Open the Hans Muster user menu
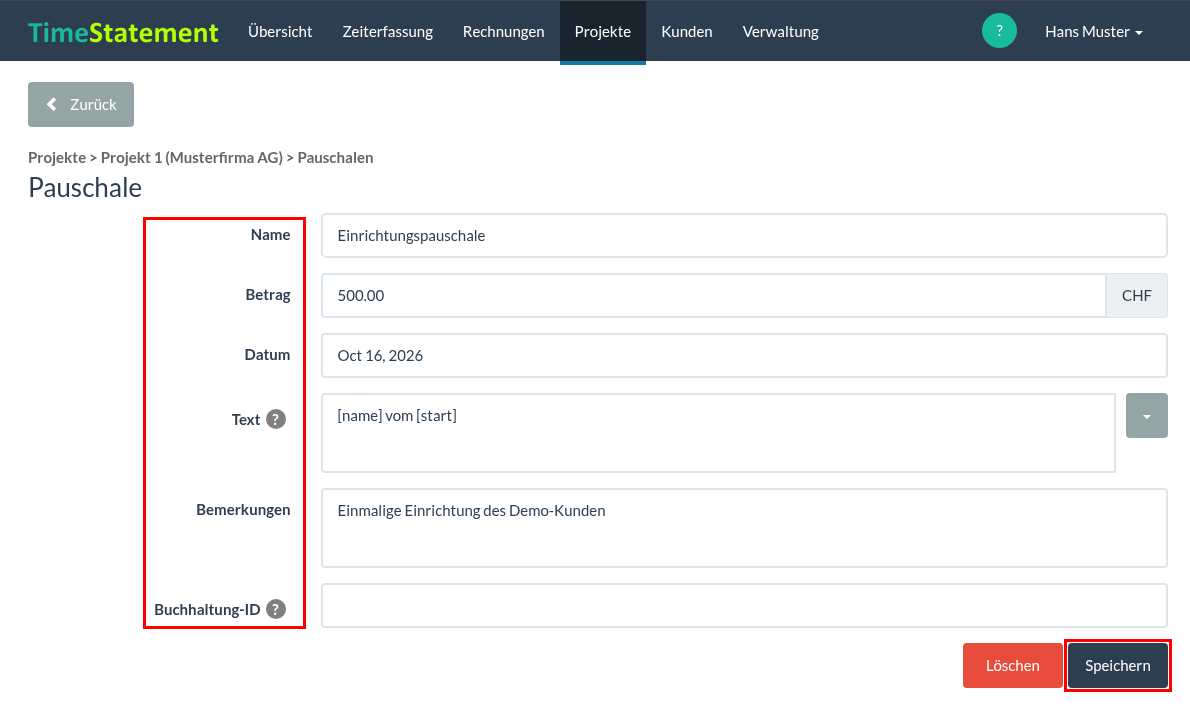The height and width of the screenshot is (704, 1190). click(1094, 32)
